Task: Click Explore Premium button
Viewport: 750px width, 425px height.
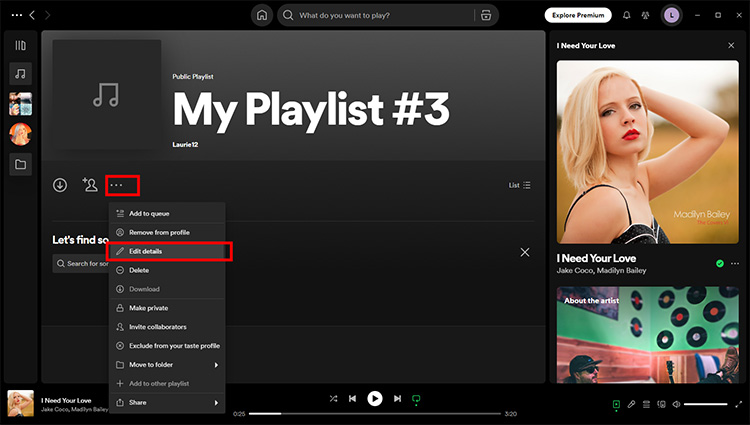Action: tap(578, 15)
